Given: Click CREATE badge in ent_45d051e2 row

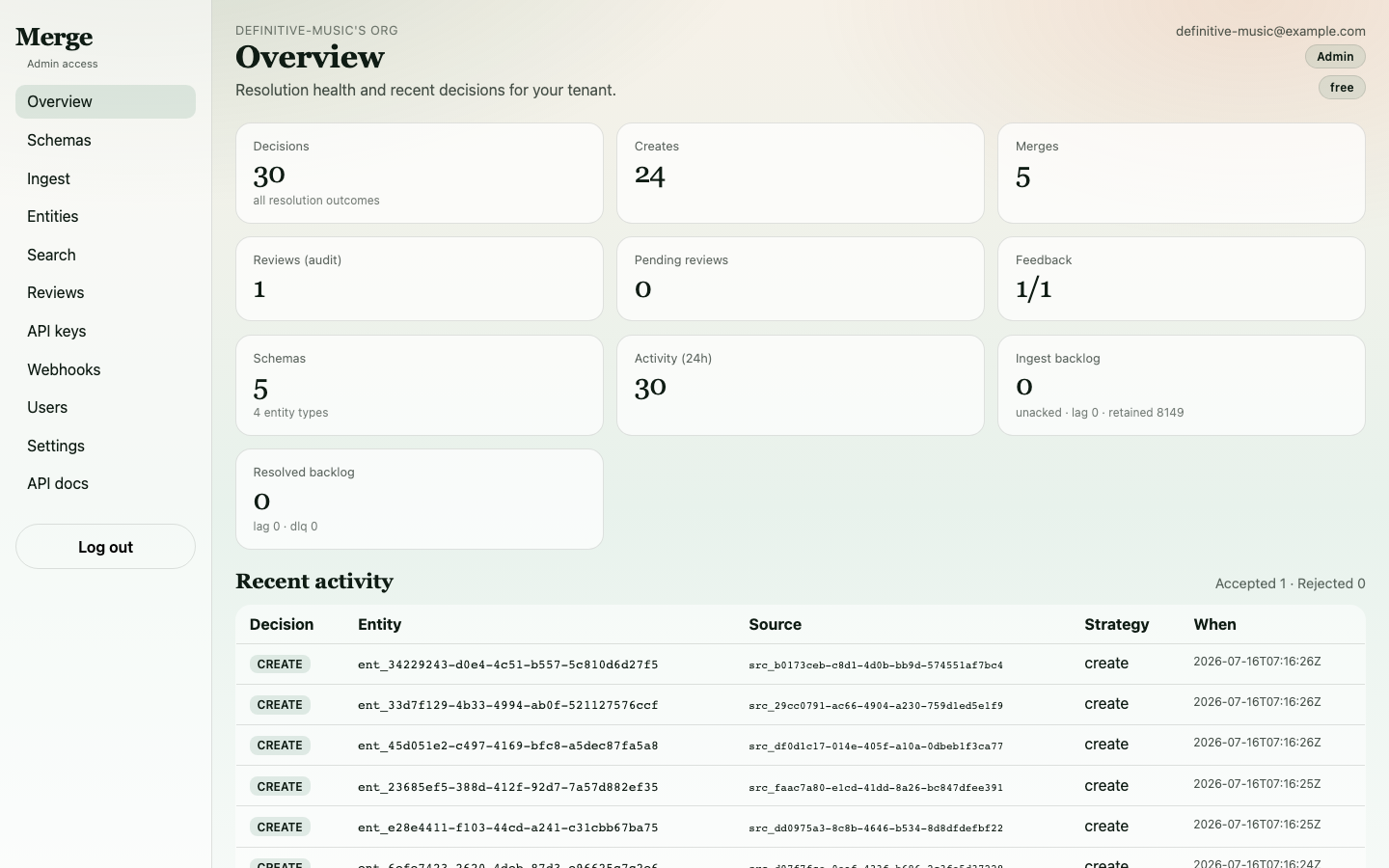Looking at the screenshot, I should click(280, 746).
